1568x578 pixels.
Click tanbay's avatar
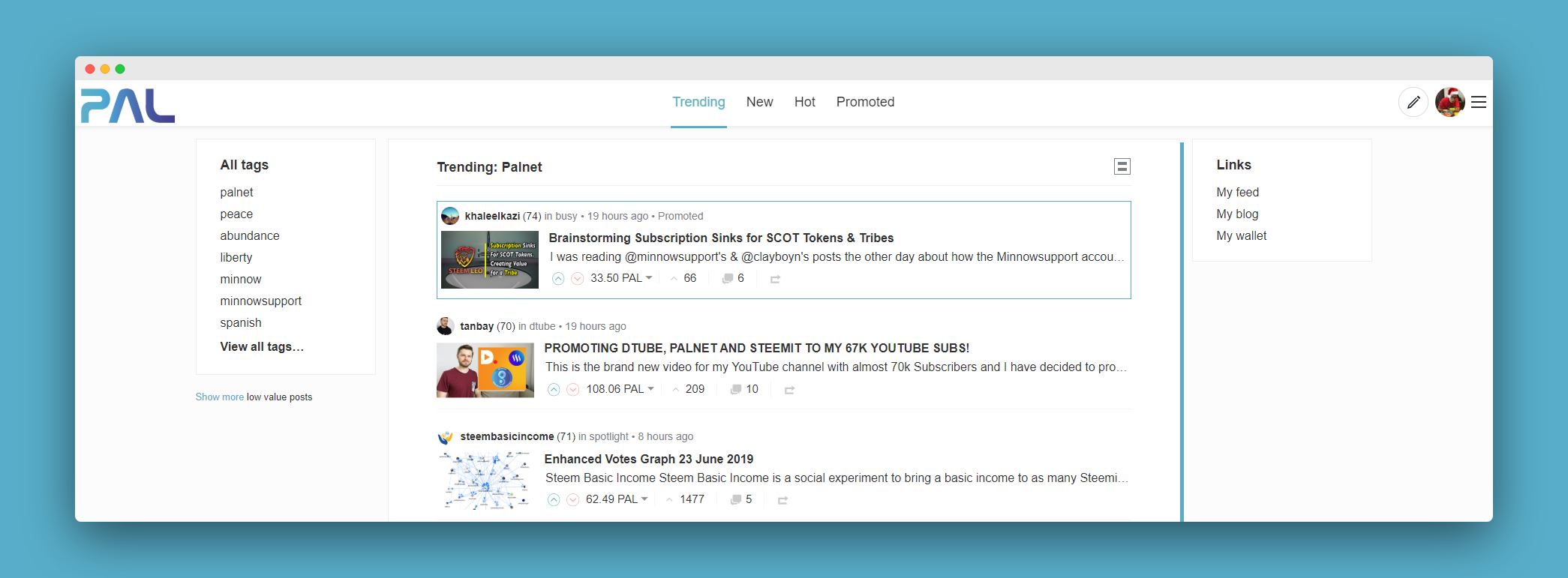tap(446, 326)
